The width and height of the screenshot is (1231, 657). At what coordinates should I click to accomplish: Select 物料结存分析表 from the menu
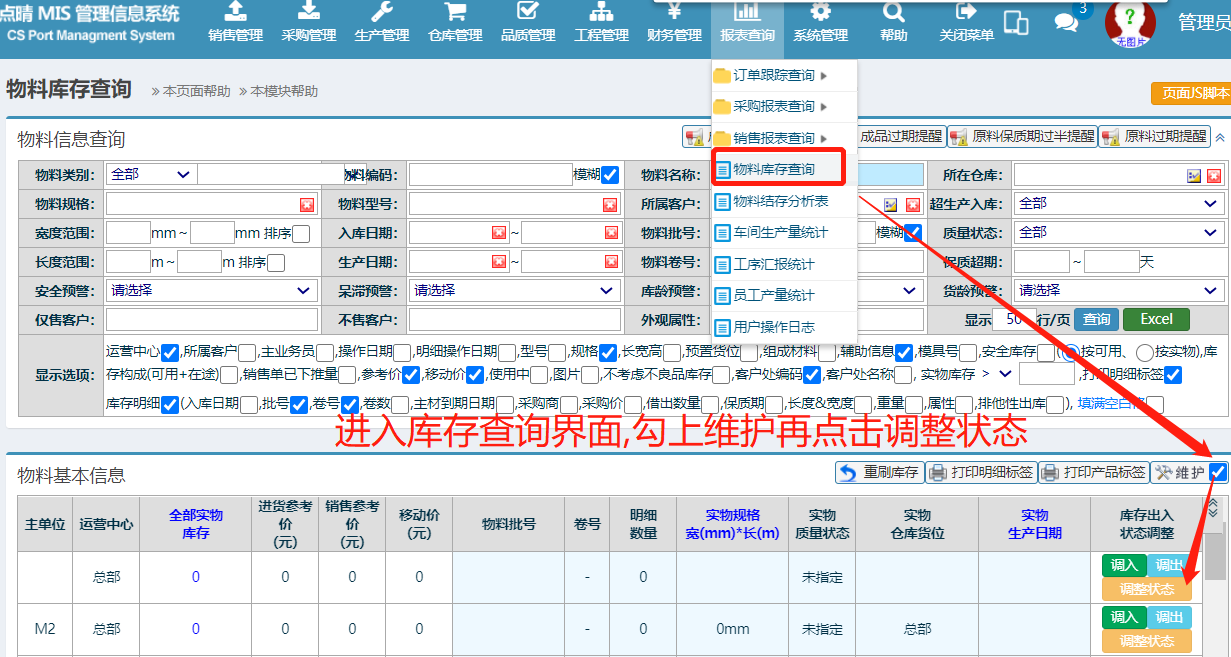[780, 201]
